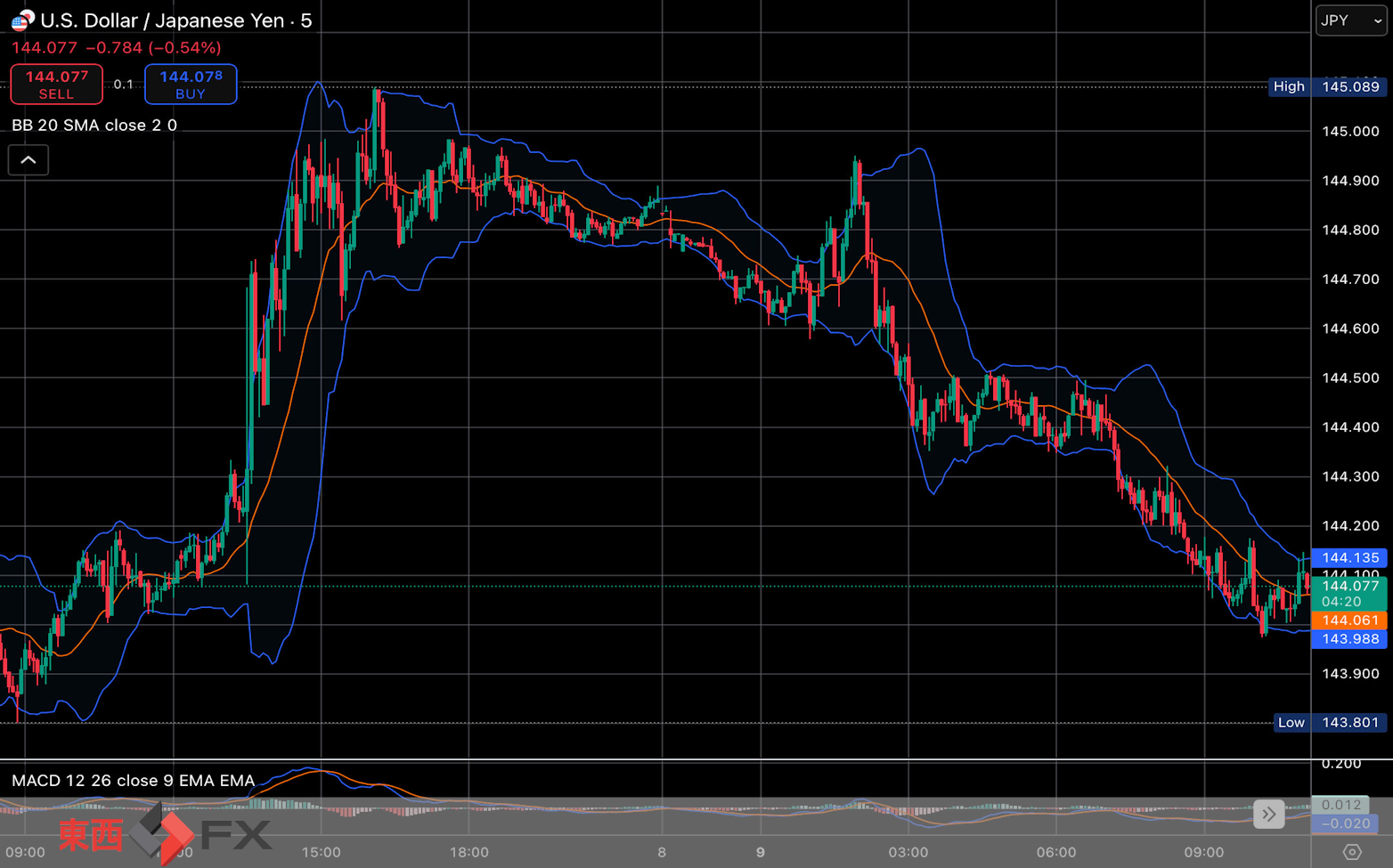
Task: Click the orange 144.061 basis price tag
Action: click(x=1349, y=621)
